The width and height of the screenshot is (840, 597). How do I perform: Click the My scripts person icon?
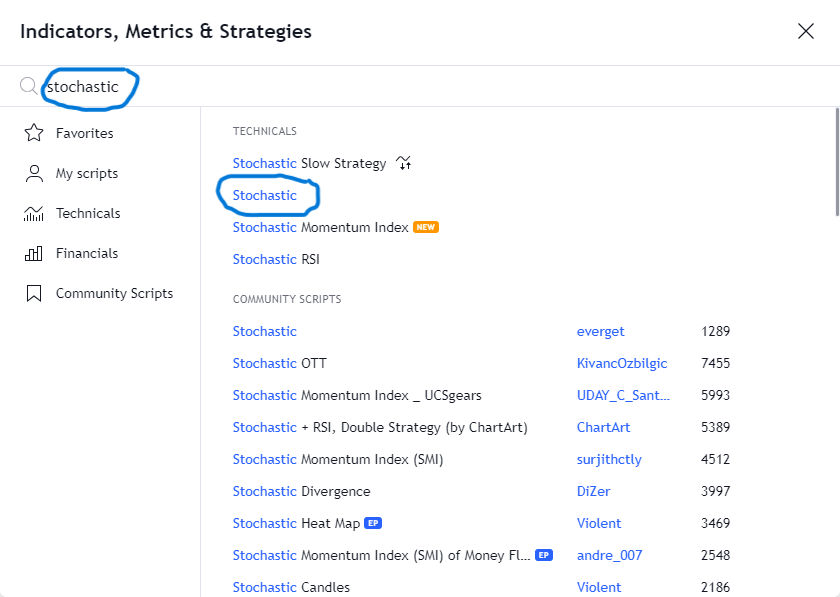coord(34,174)
